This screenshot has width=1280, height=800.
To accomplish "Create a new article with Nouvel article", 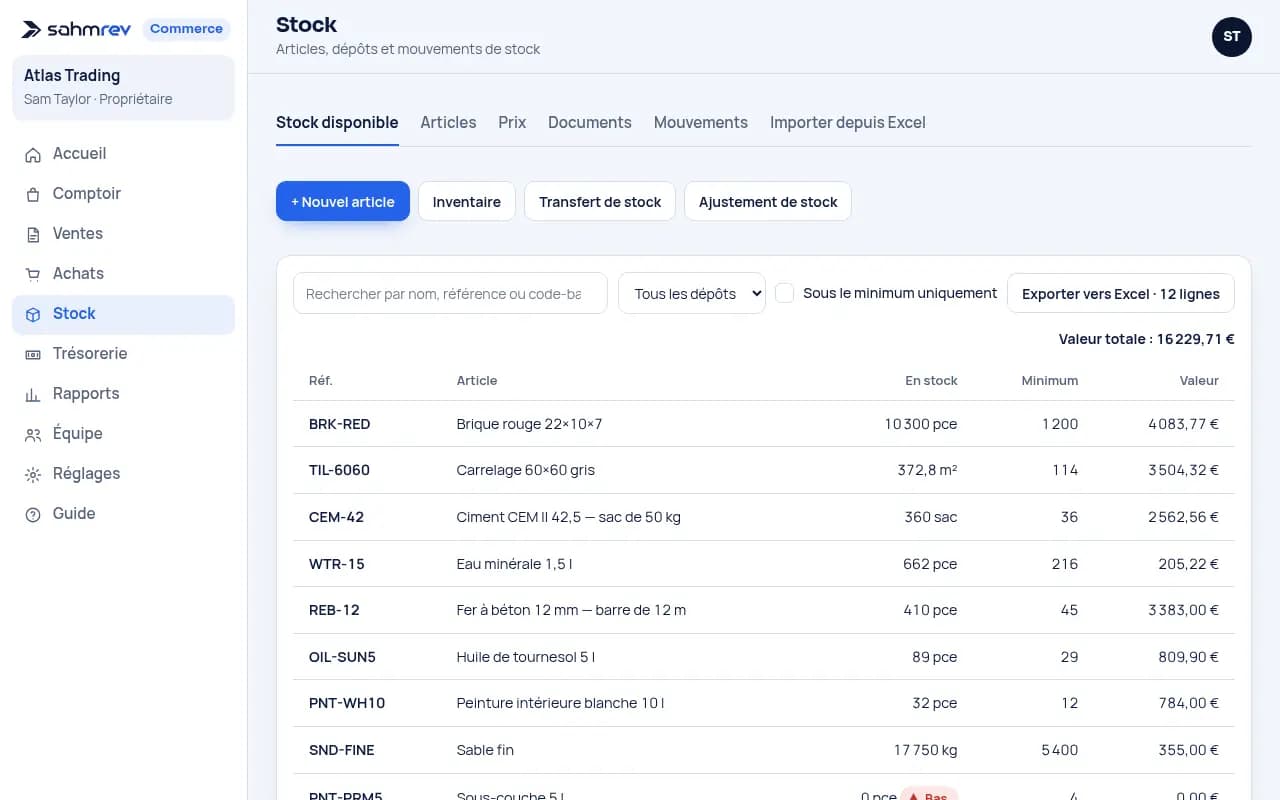I will (343, 201).
